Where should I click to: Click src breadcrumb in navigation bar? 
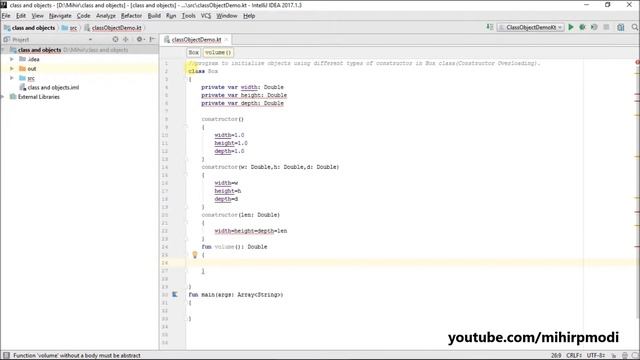[69, 28]
